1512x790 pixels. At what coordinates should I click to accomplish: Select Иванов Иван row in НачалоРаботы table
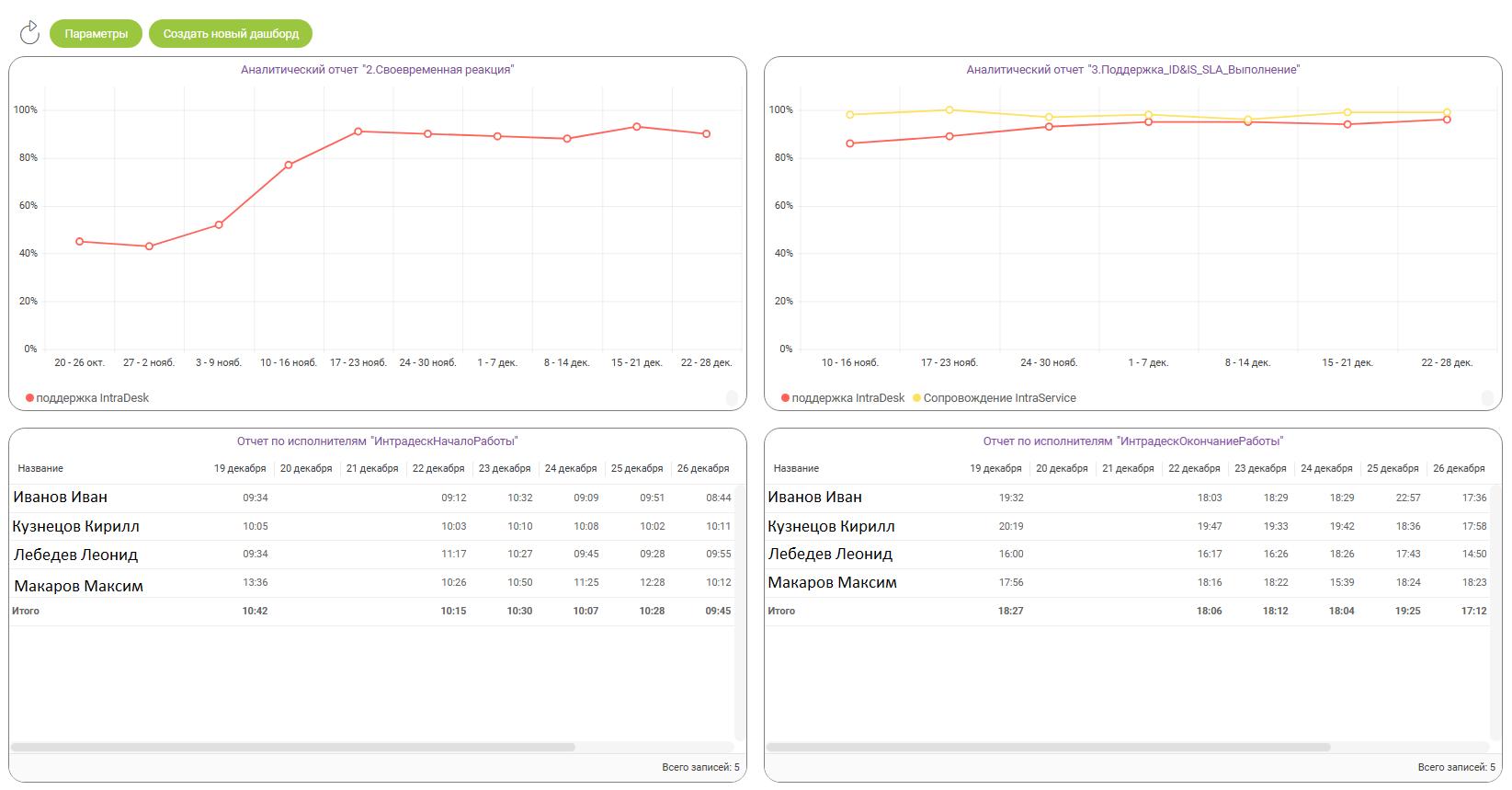(61, 498)
